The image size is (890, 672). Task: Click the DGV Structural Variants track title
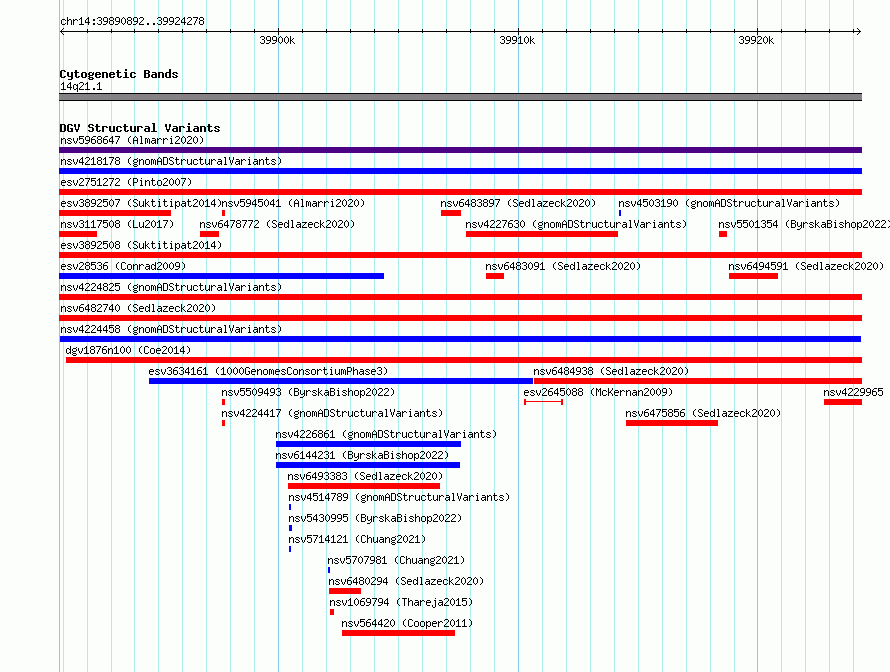pyautogui.click(x=140, y=128)
